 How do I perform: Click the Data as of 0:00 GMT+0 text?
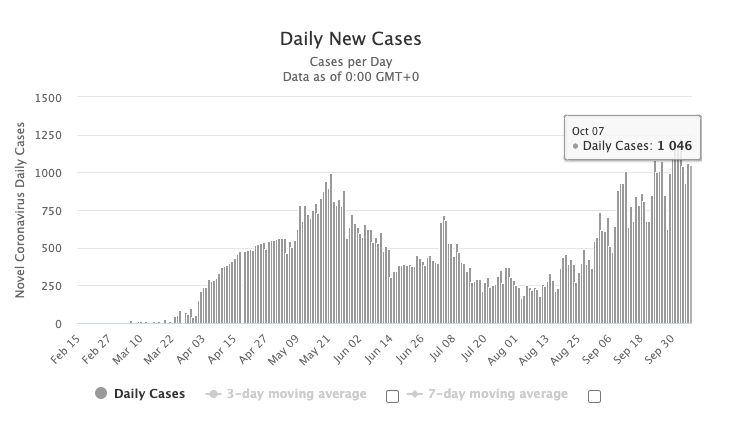tap(351, 76)
